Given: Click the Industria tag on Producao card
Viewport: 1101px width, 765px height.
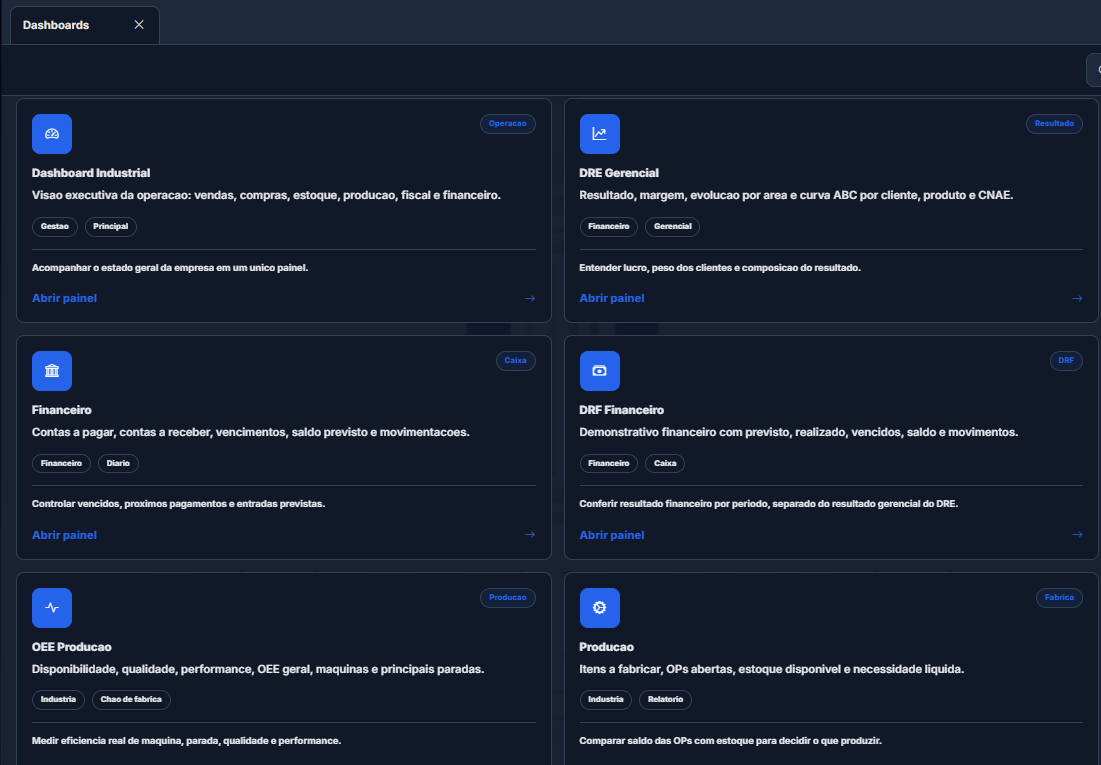Looking at the screenshot, I should coord(605,700).
